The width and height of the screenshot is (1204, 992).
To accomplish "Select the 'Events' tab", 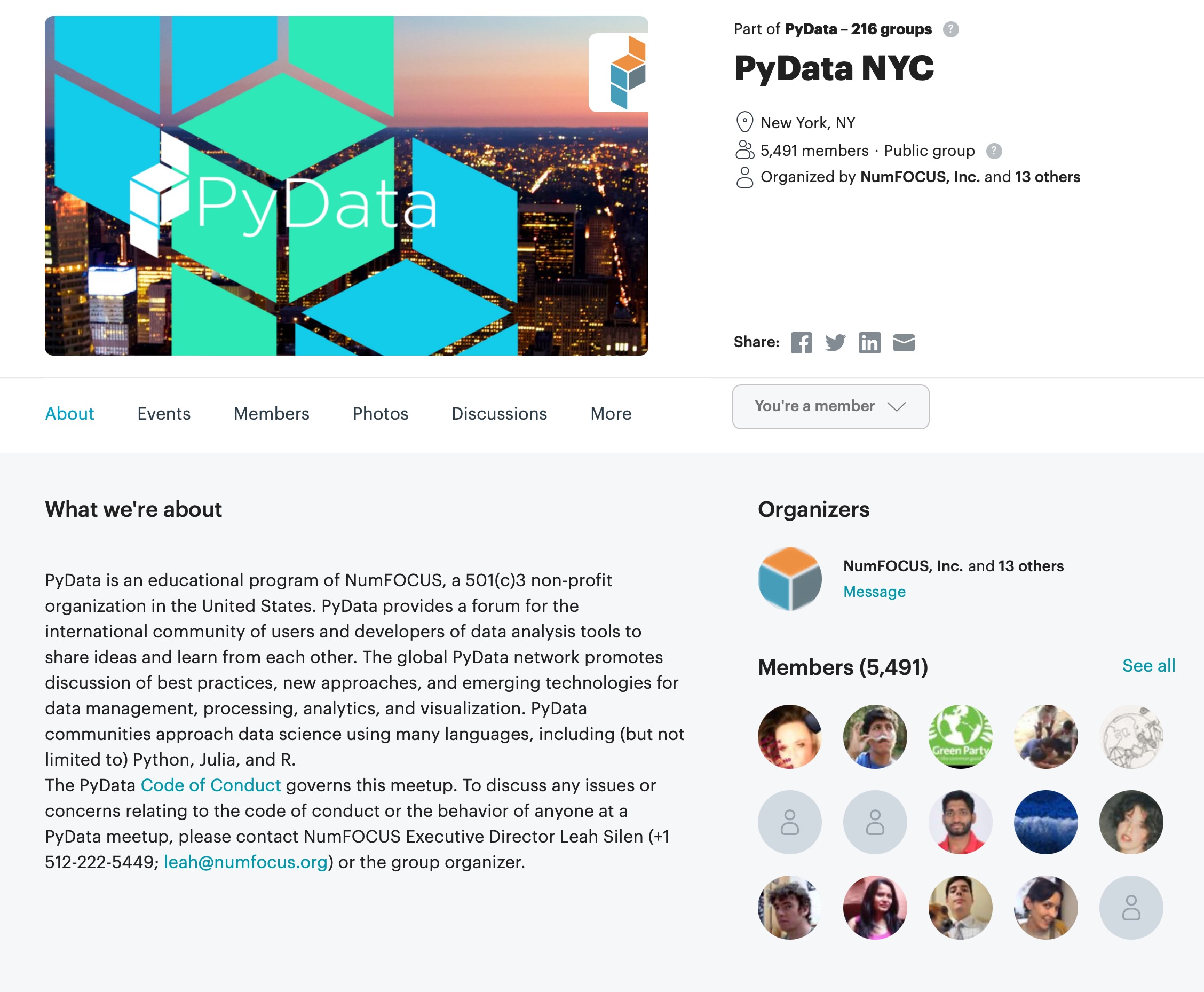I will tap(164, 413).
